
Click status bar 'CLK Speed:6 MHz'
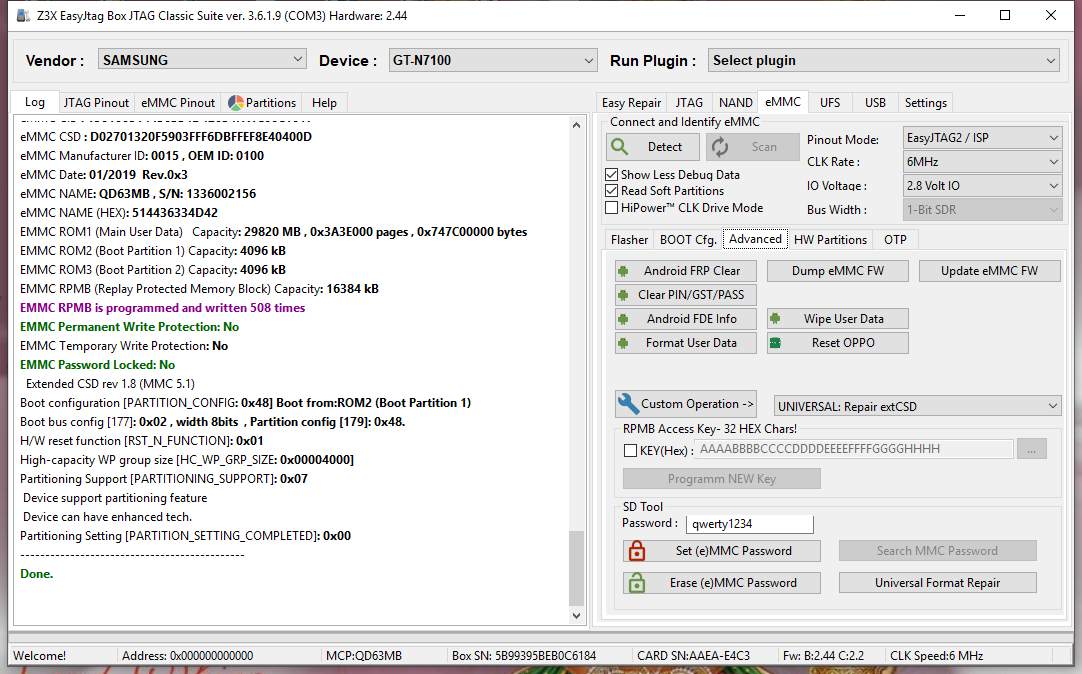coord(936,655)
